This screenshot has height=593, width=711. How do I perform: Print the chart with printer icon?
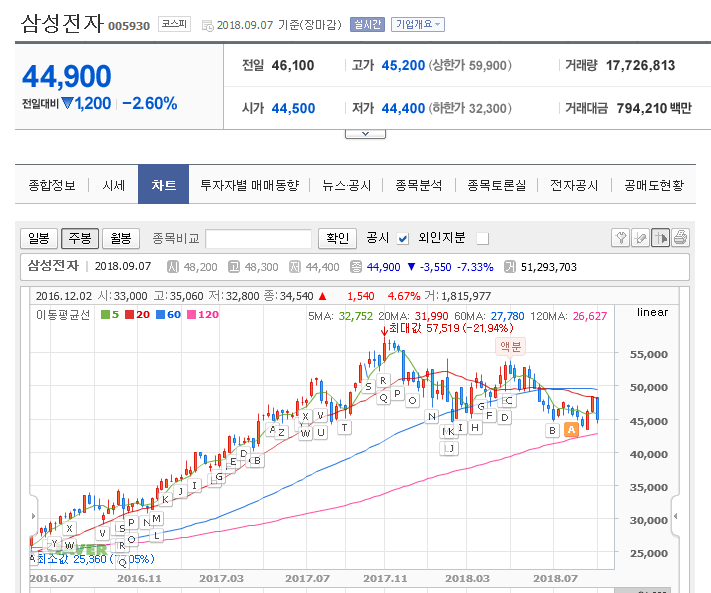click(680, 238)
